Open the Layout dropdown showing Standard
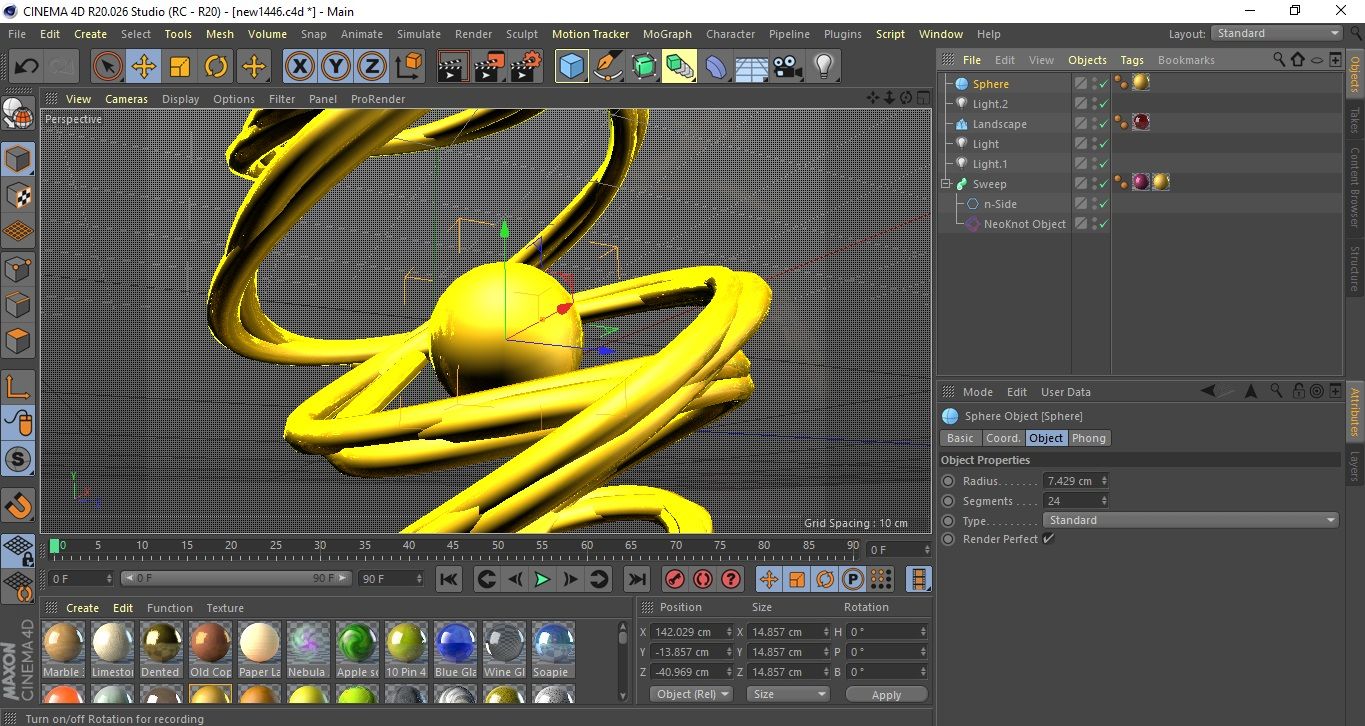 click(1277, 33)
